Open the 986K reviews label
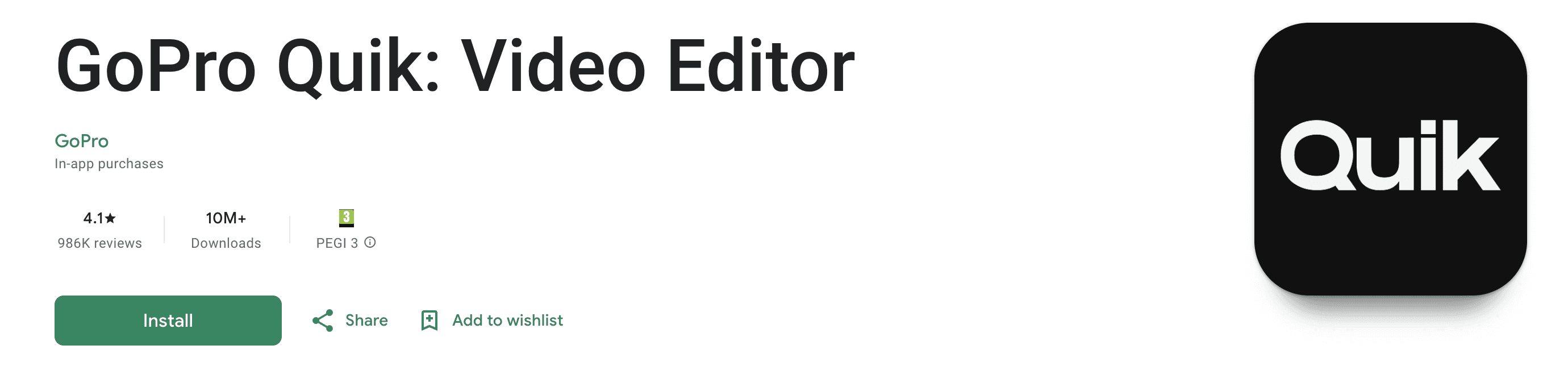This screenshot has width=1568, height=391. click(x=100, y=243)
